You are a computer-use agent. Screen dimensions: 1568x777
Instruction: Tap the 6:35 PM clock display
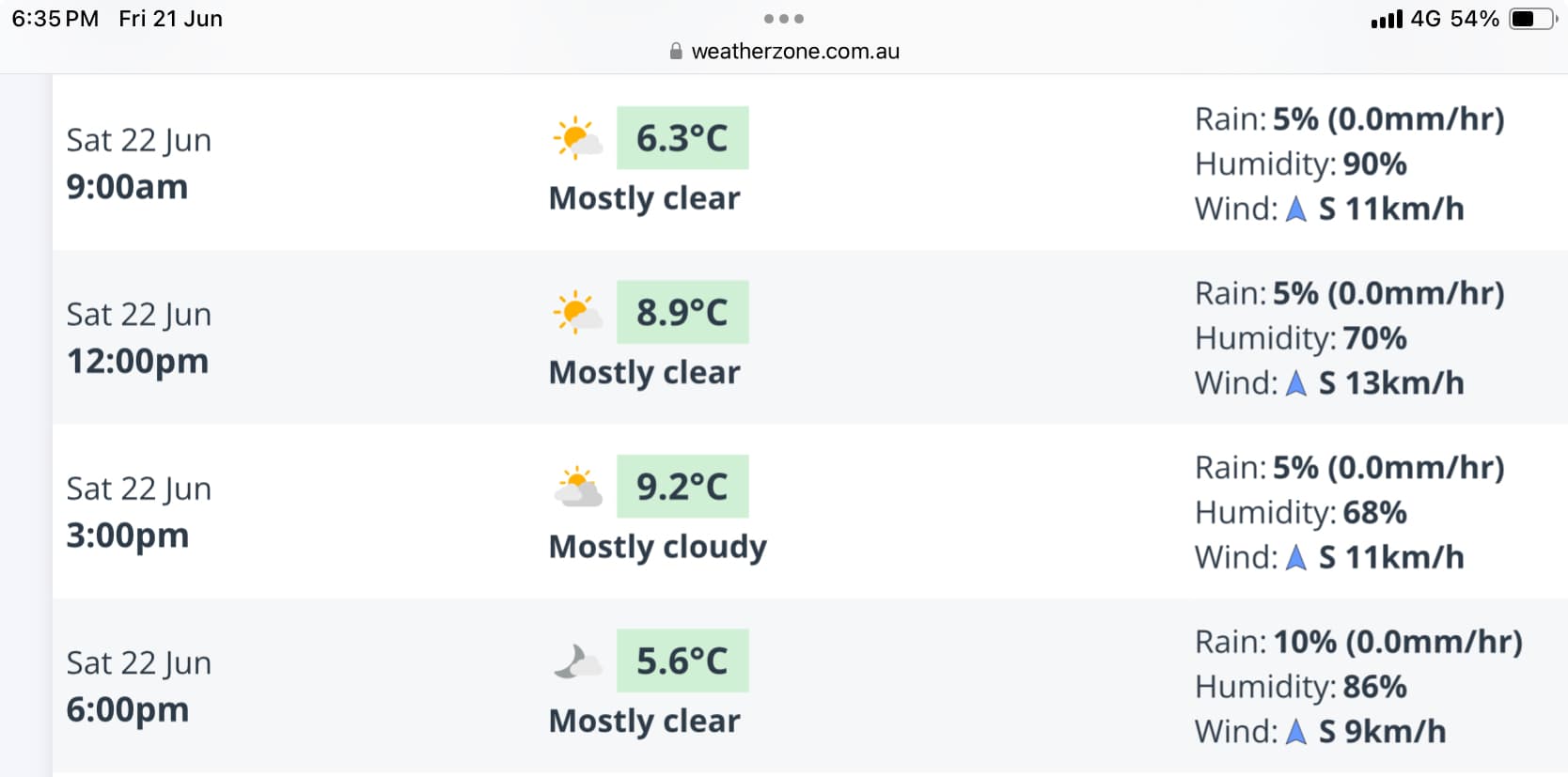(x=54, y=17)
